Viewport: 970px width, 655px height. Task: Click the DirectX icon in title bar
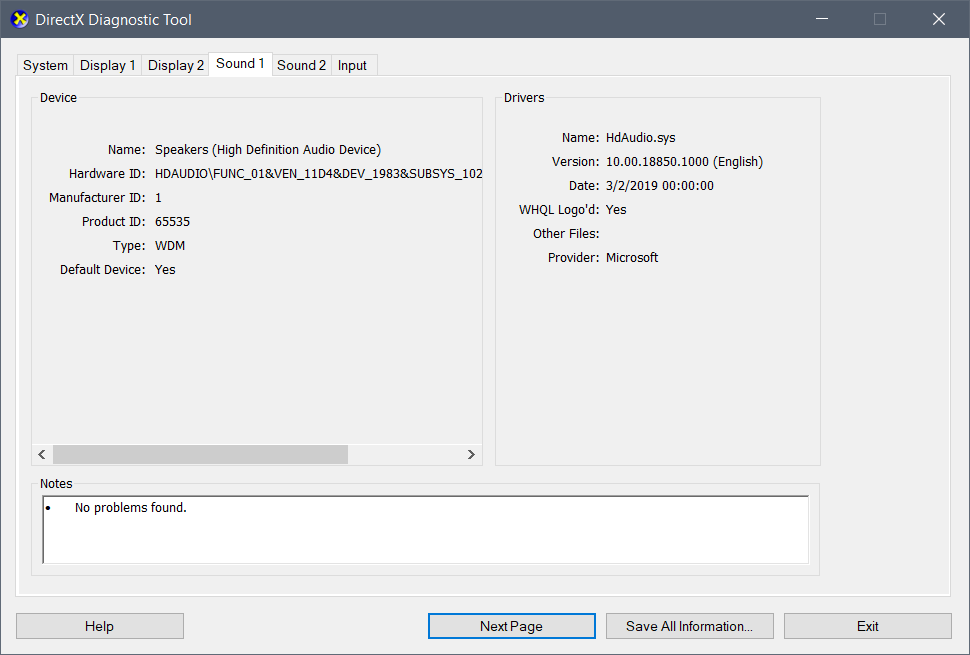click(20, 19)
